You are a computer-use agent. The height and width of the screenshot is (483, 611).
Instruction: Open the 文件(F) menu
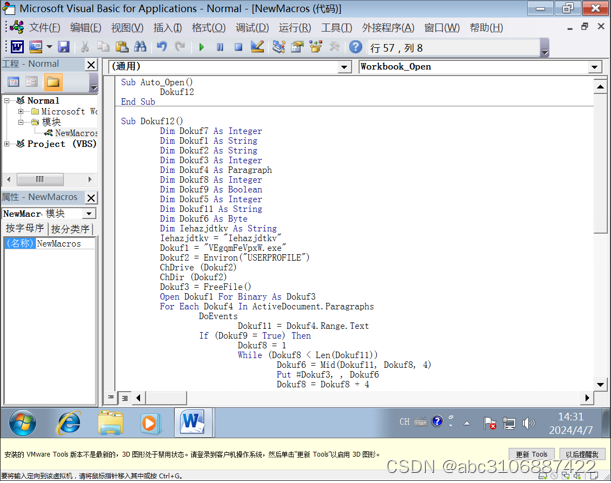point(44,28)
